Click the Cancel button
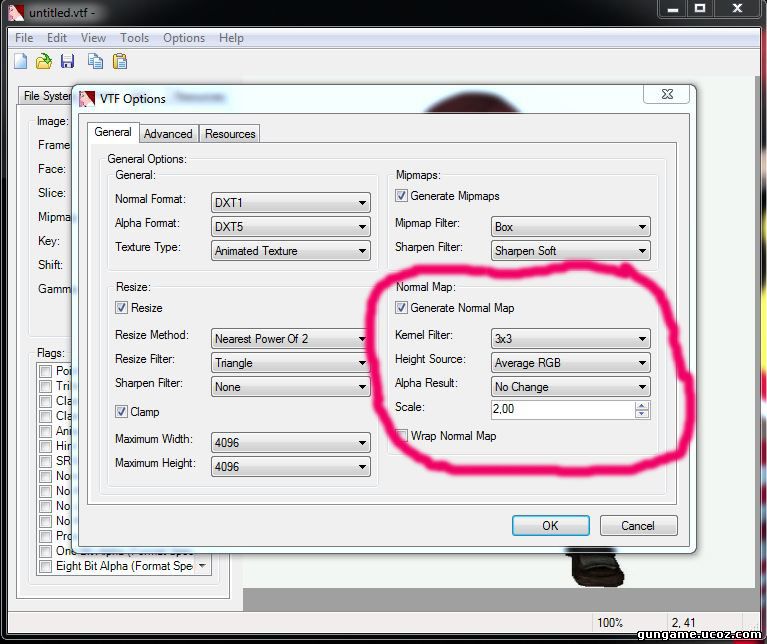767x644 pixels. point(638,526)
